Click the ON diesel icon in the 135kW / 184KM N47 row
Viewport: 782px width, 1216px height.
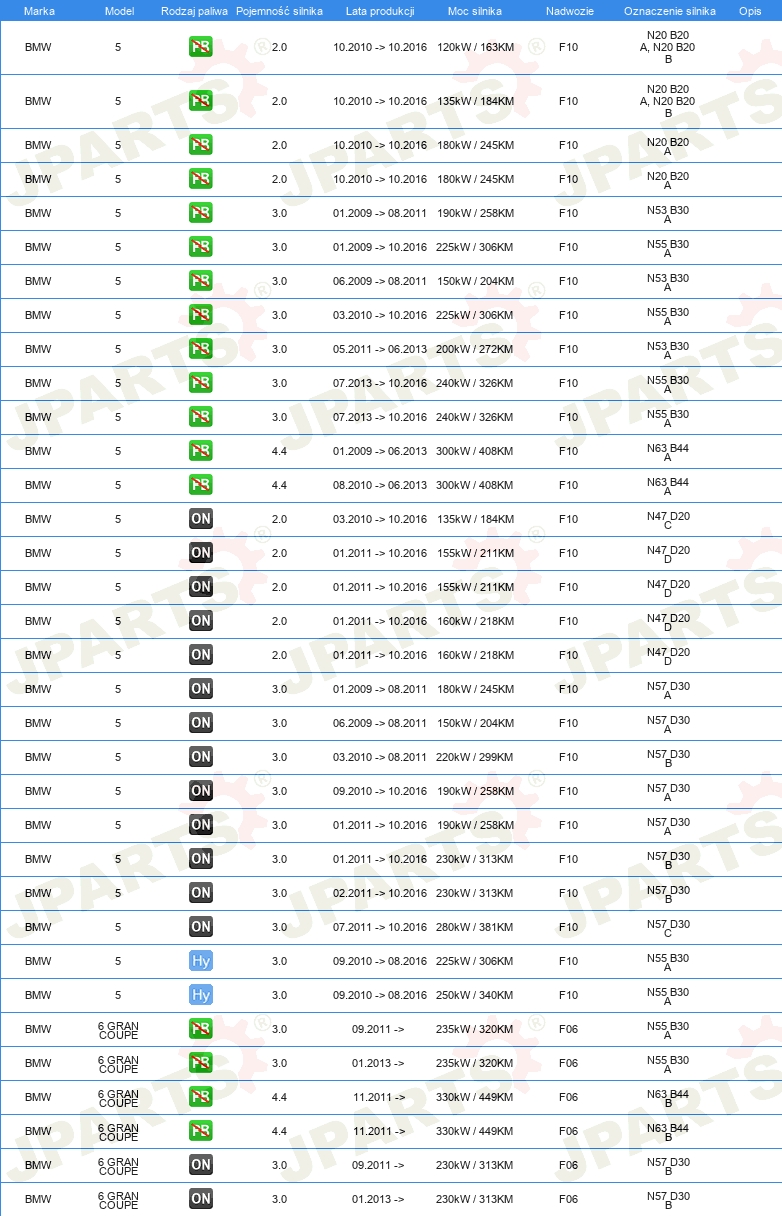[x=201, y=519]
